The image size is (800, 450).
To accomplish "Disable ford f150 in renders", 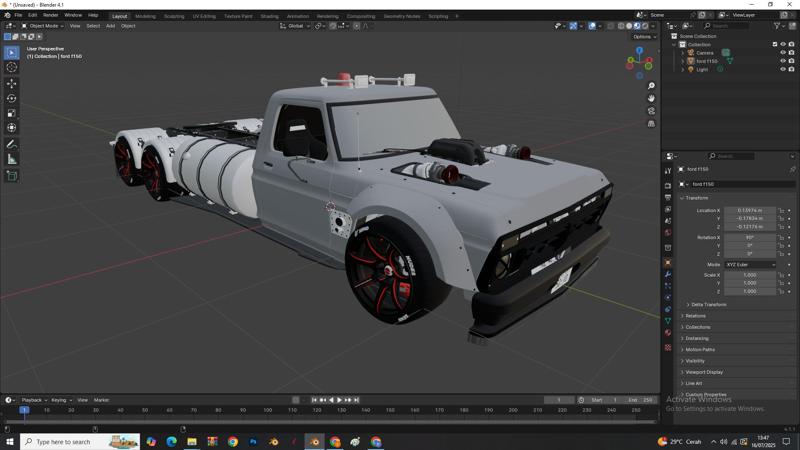I will pos(791,61).
